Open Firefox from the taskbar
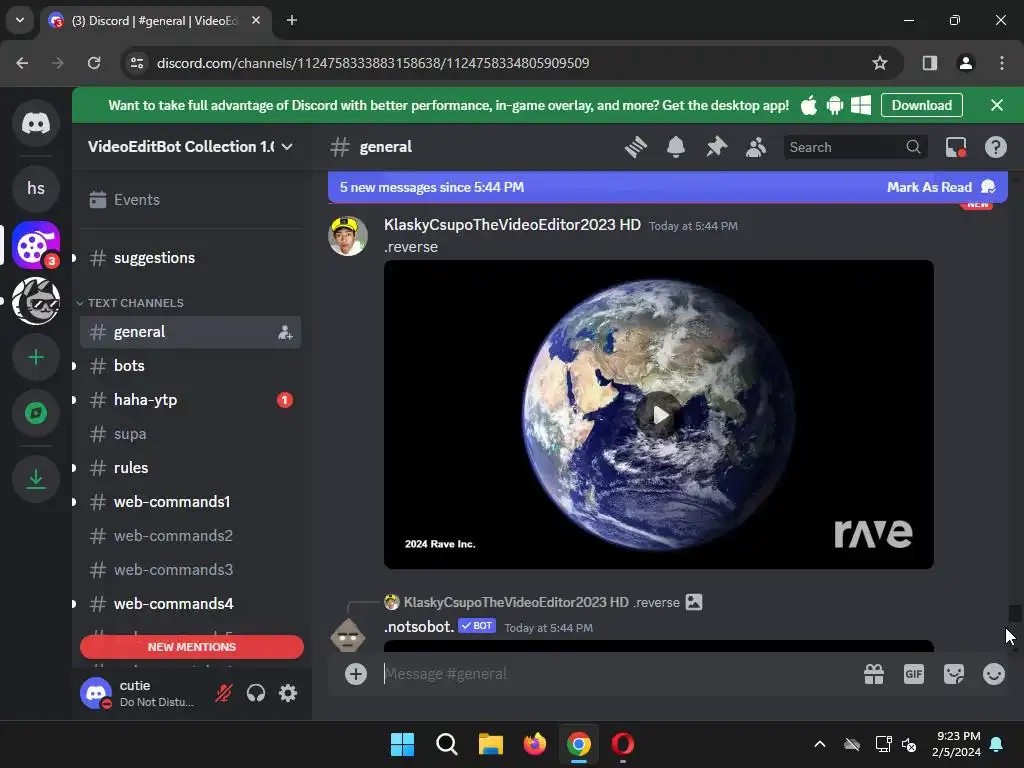 tap(535, 744)
